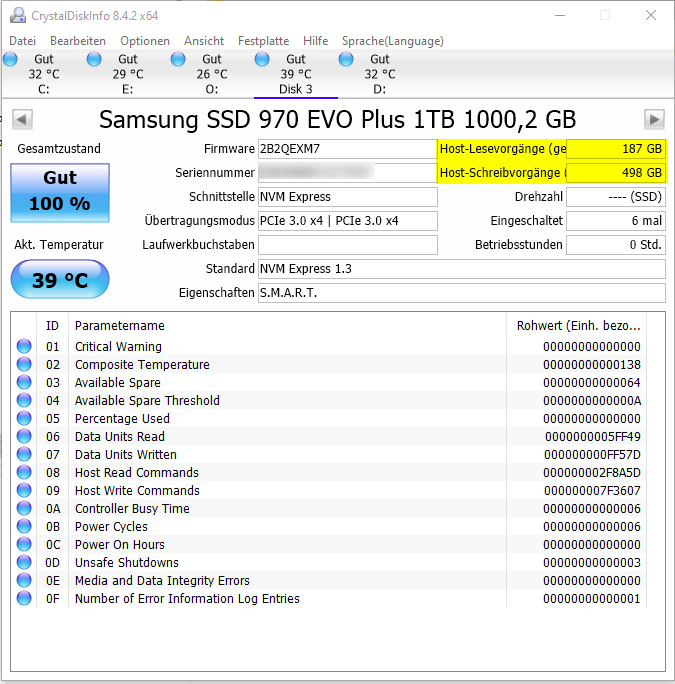Click the Schnittstelle field NVM Express
This screenshot has width=675, height=684.
(x=347, y=197)
